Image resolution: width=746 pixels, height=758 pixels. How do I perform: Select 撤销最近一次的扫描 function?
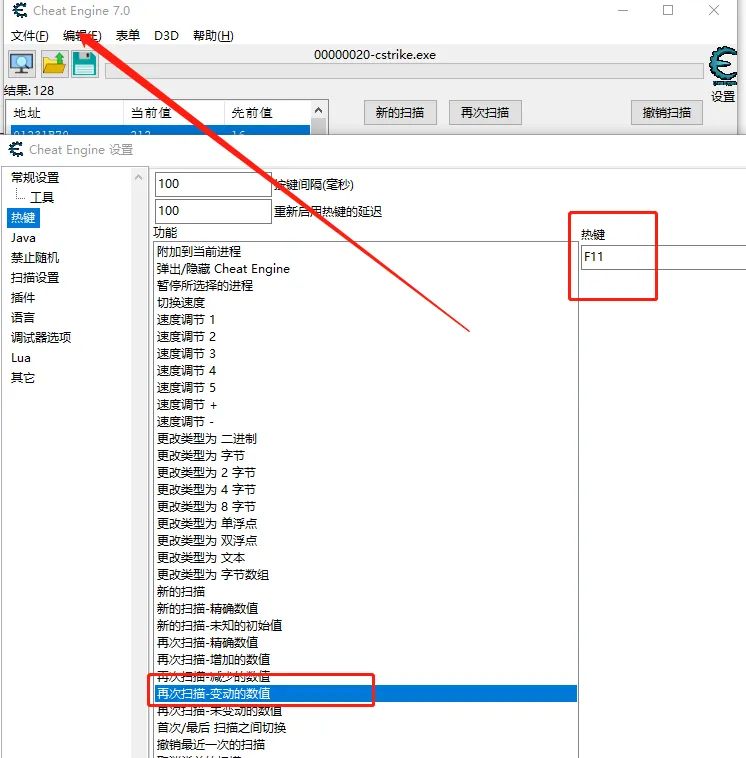coord(366,744)
